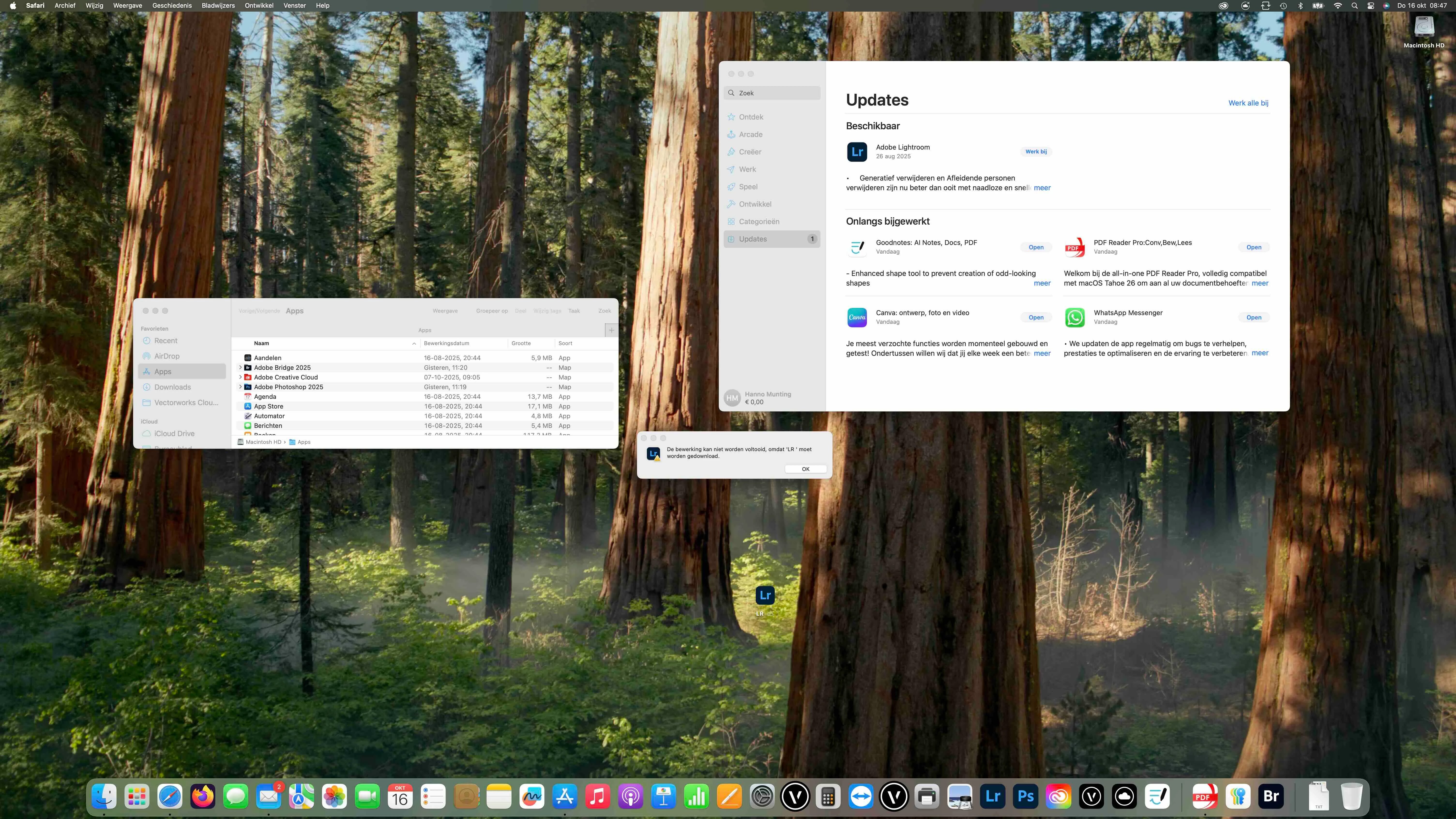Click the PDF Reader Pro icon

point(1075,247)
